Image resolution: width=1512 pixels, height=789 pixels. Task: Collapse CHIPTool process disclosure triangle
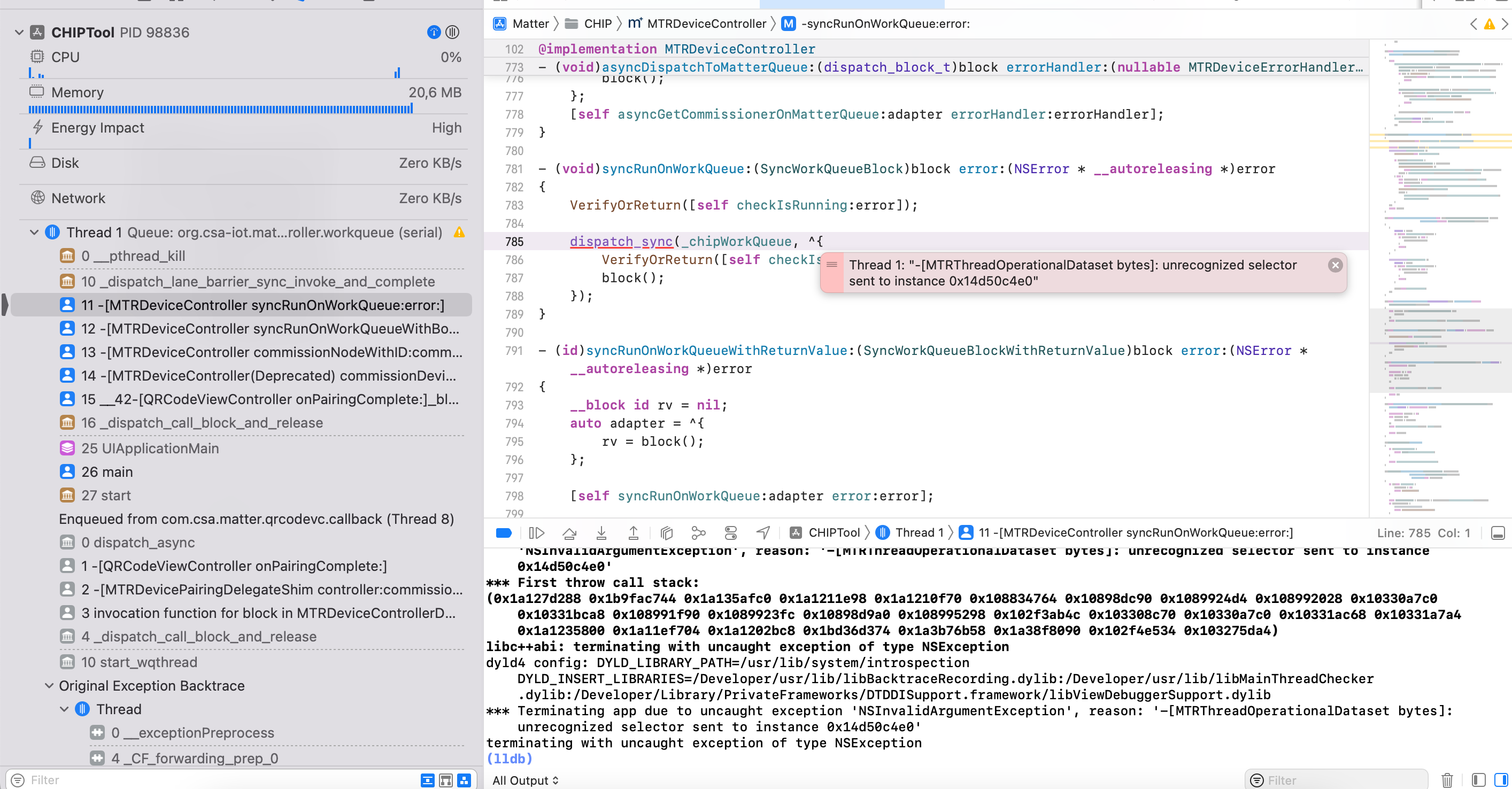[19, 32]
